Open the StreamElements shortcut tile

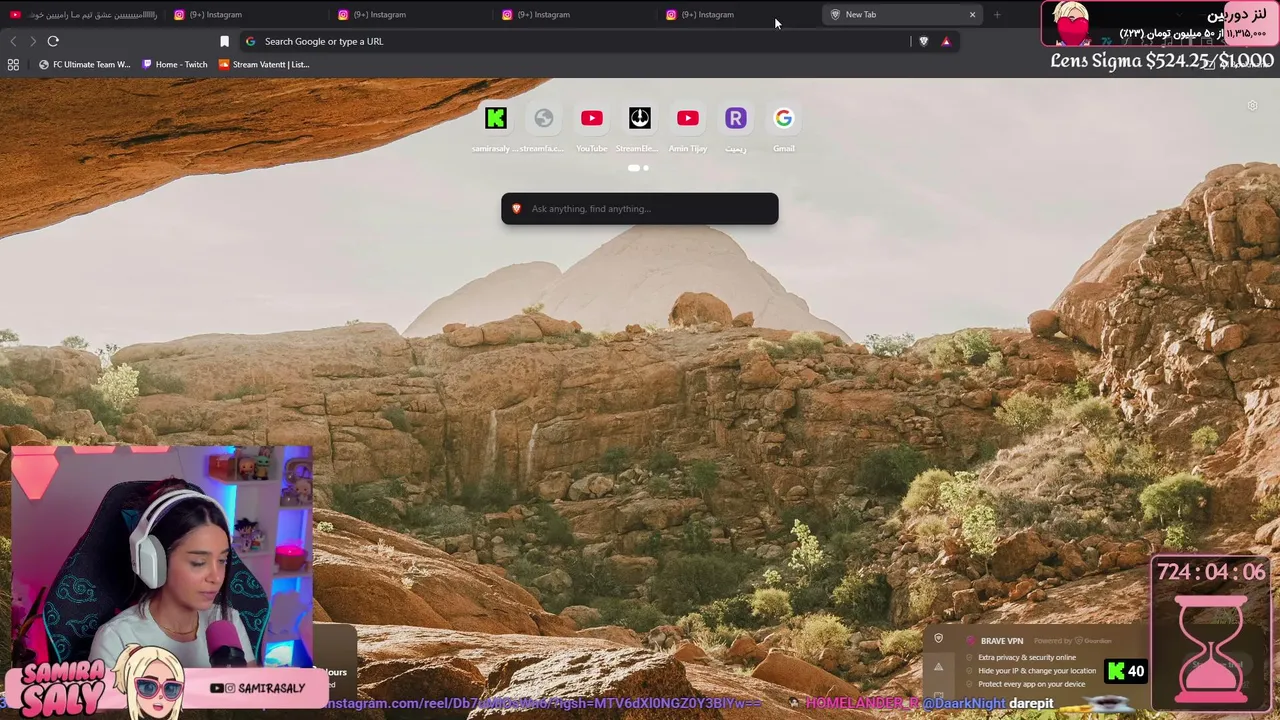coord(639,119)
